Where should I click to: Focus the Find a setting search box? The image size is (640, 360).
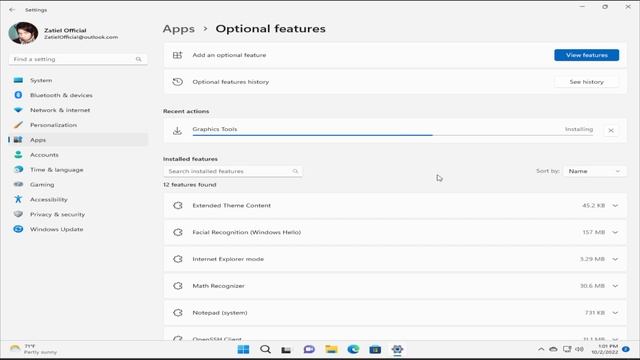pyautogui.click(x=78, y=59)
